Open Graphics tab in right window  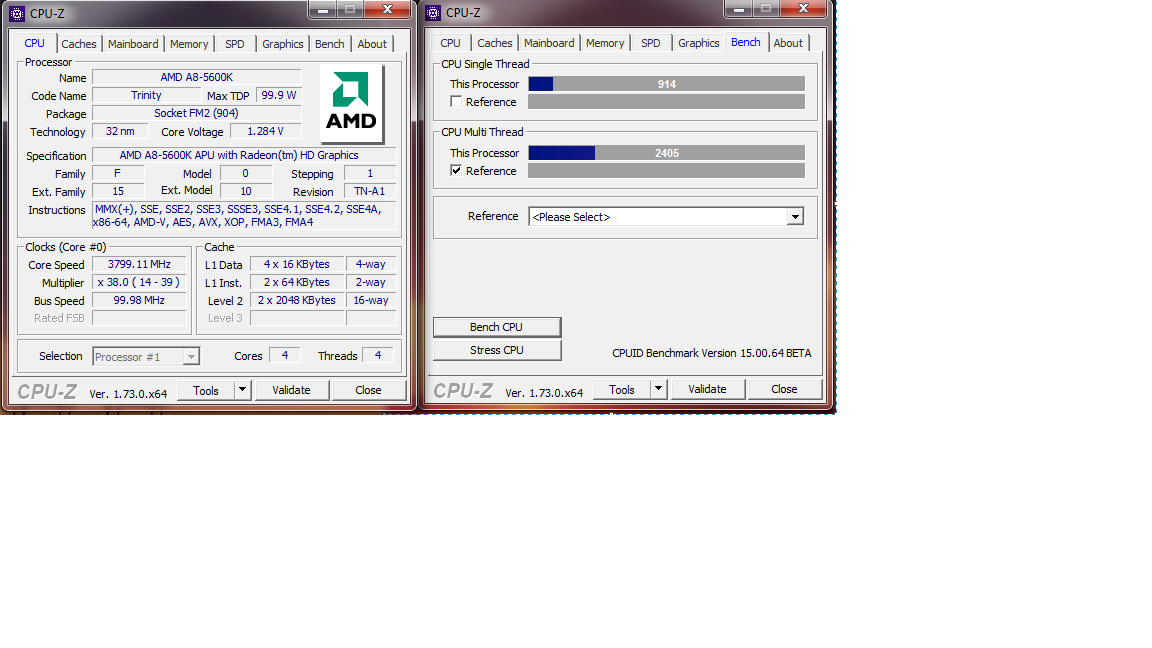699,43
